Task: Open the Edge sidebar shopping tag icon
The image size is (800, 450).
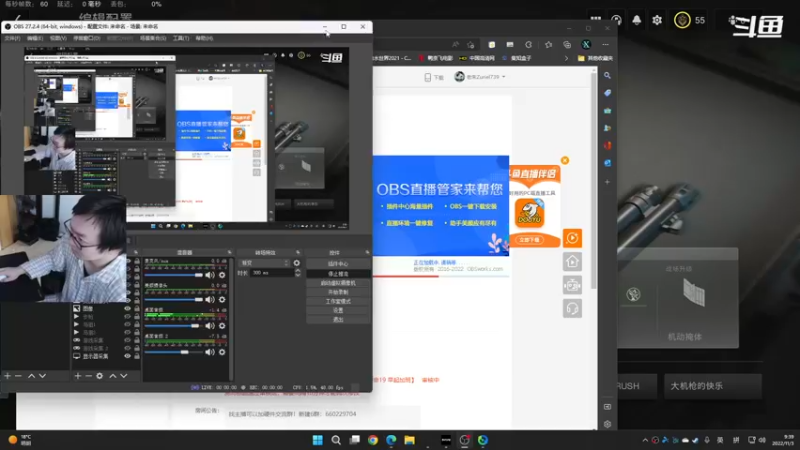Action: (607, 93)
